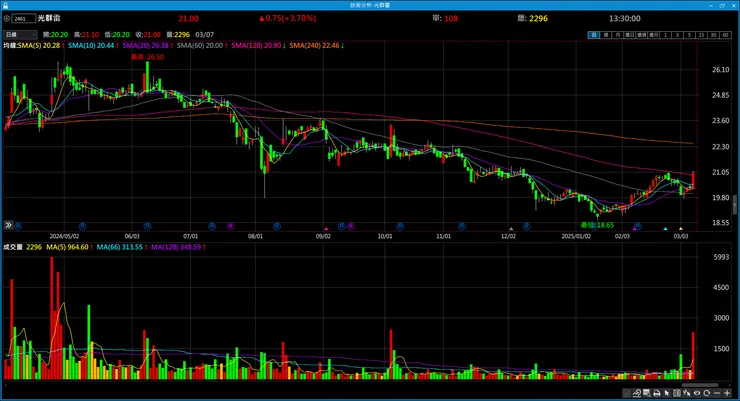
Task: Click the cyan triangle marker near 03/03
Action: pyautogui.click(x=665, y=228)
